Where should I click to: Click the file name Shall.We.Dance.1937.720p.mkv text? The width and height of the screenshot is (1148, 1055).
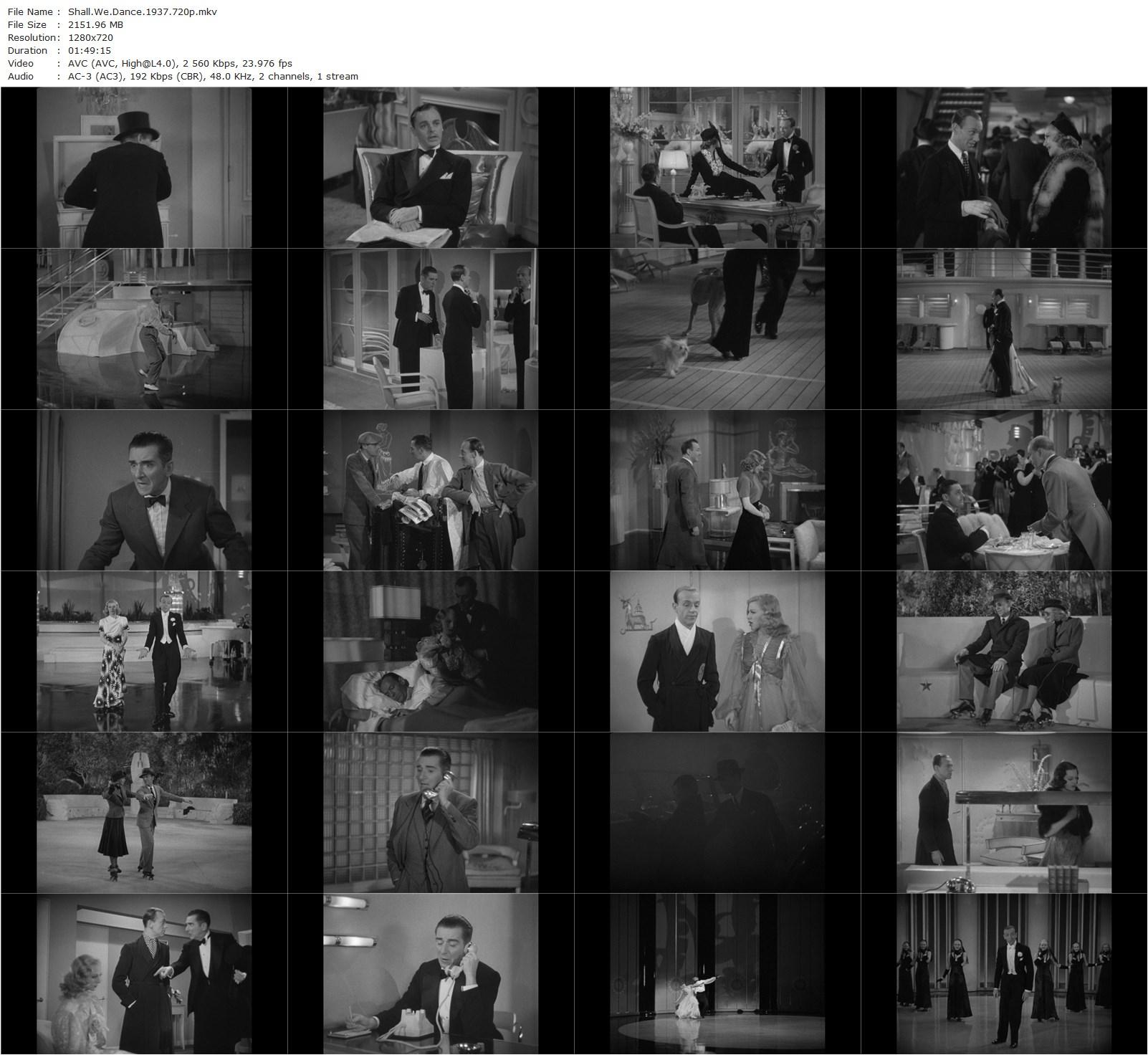click(x=142, y=11)
